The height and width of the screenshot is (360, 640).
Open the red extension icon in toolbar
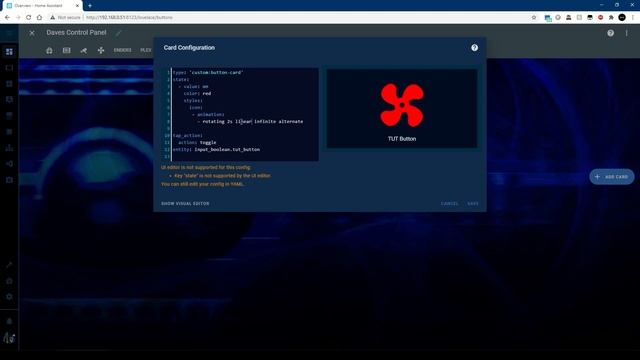click(600, 18)
